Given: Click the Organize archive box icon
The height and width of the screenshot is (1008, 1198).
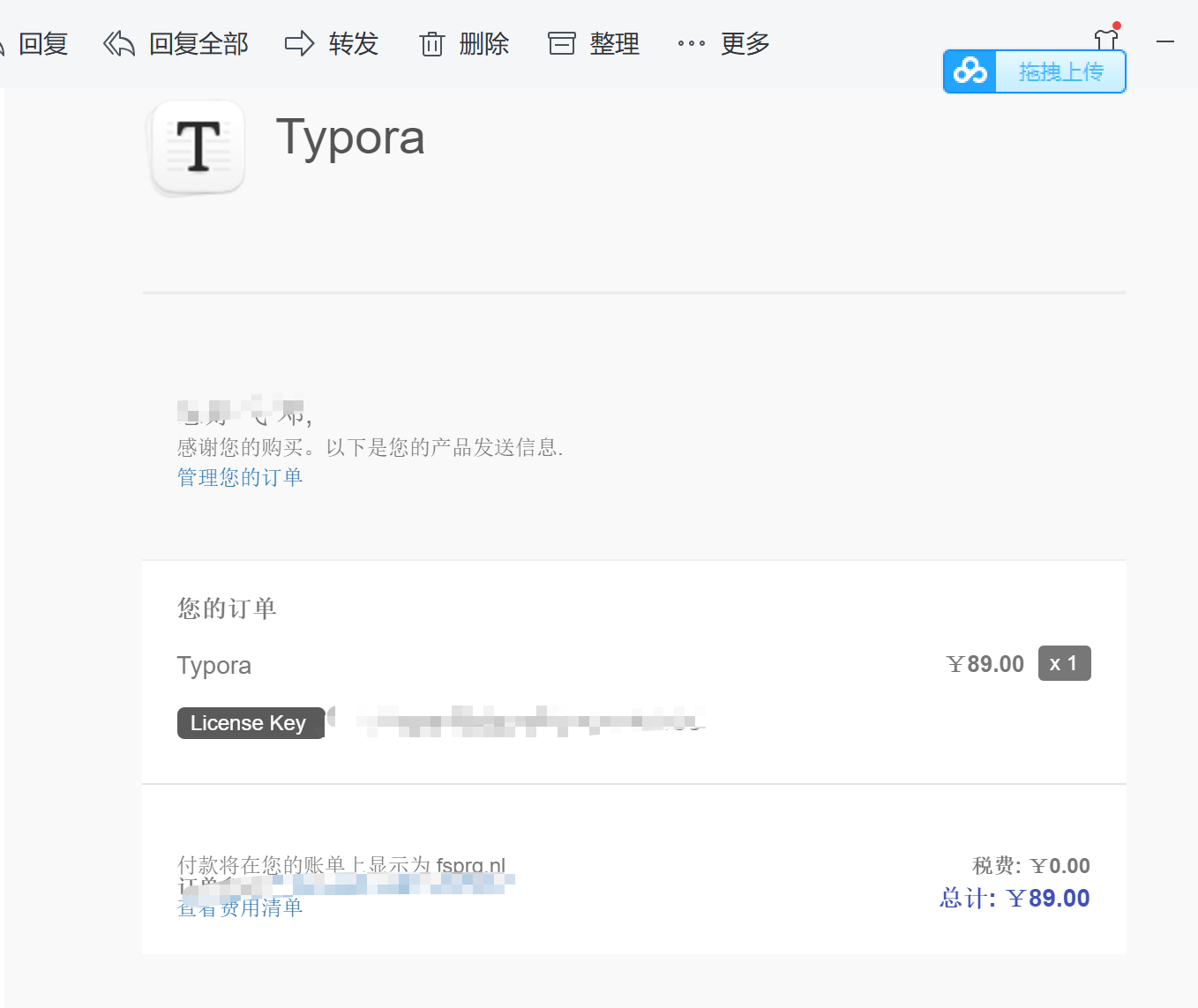Looking at the screenshot, I should tap(562, 43).
